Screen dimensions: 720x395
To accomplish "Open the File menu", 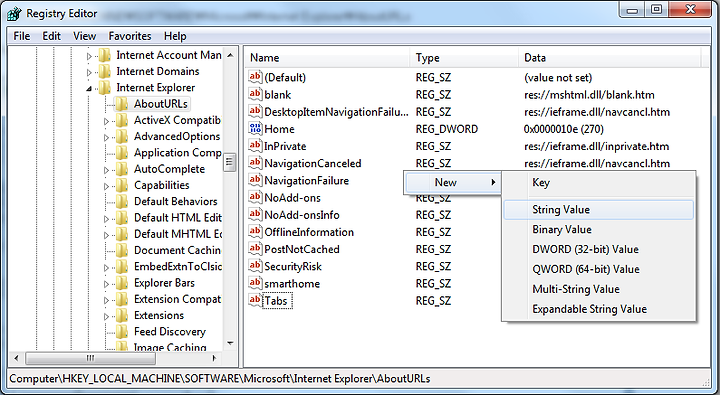I will pyautogui.click(x=22, y=36).
